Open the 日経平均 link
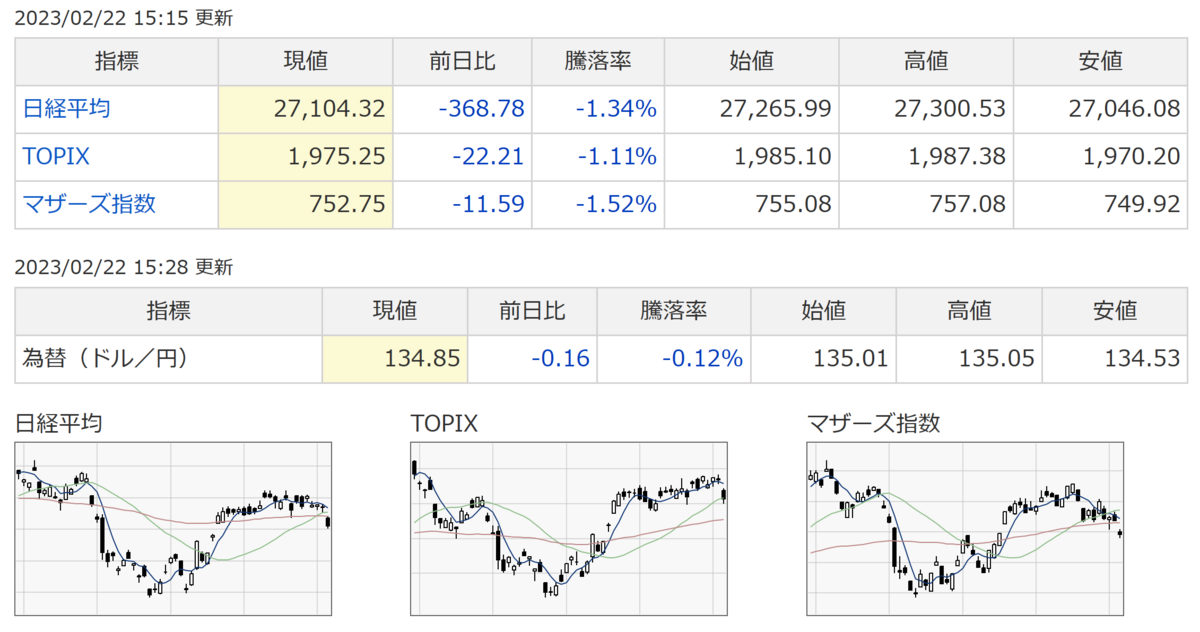The width and height of the screenshot is (1200, 632). (67, 109)
